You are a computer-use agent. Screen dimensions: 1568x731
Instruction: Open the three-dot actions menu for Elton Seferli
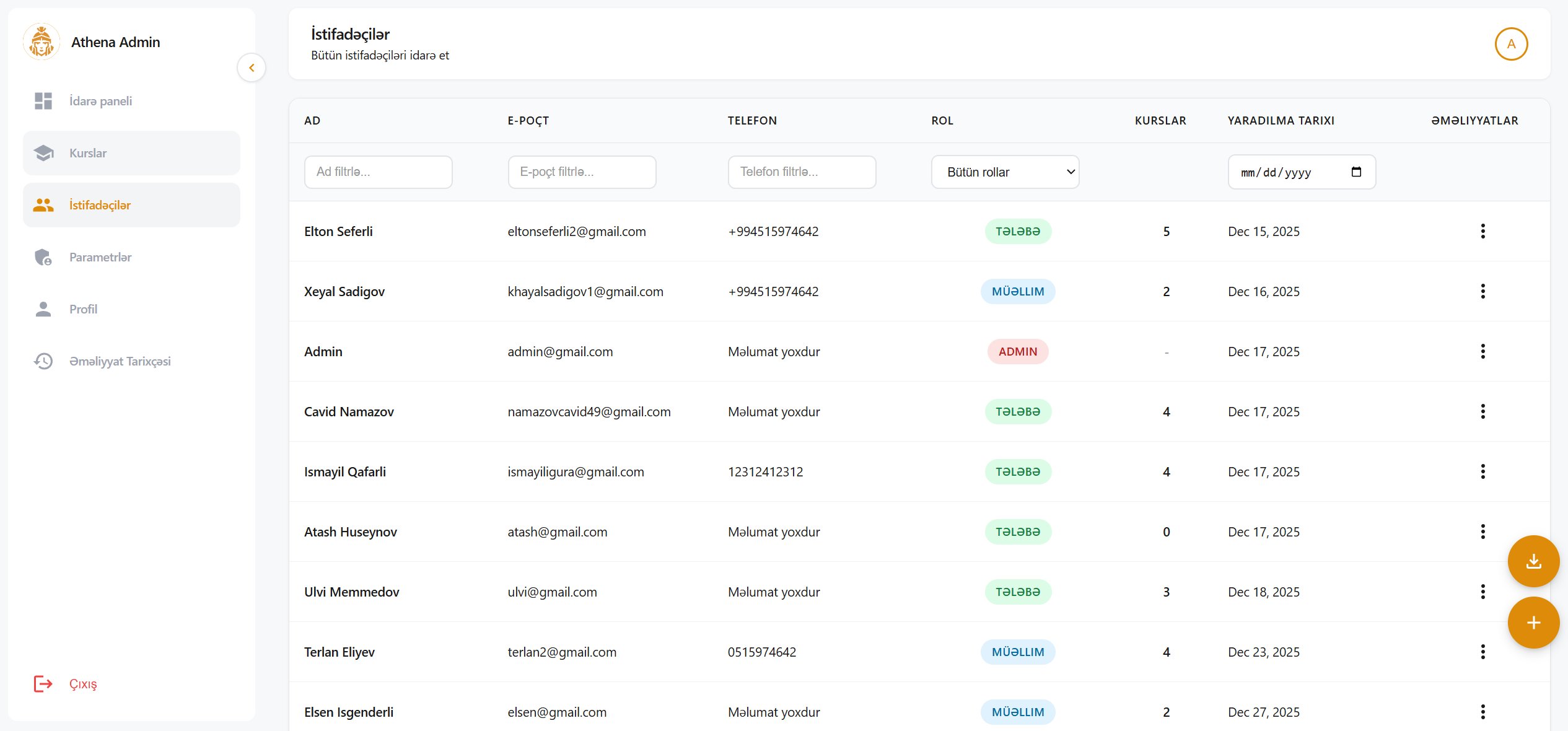coord(1482,231)
